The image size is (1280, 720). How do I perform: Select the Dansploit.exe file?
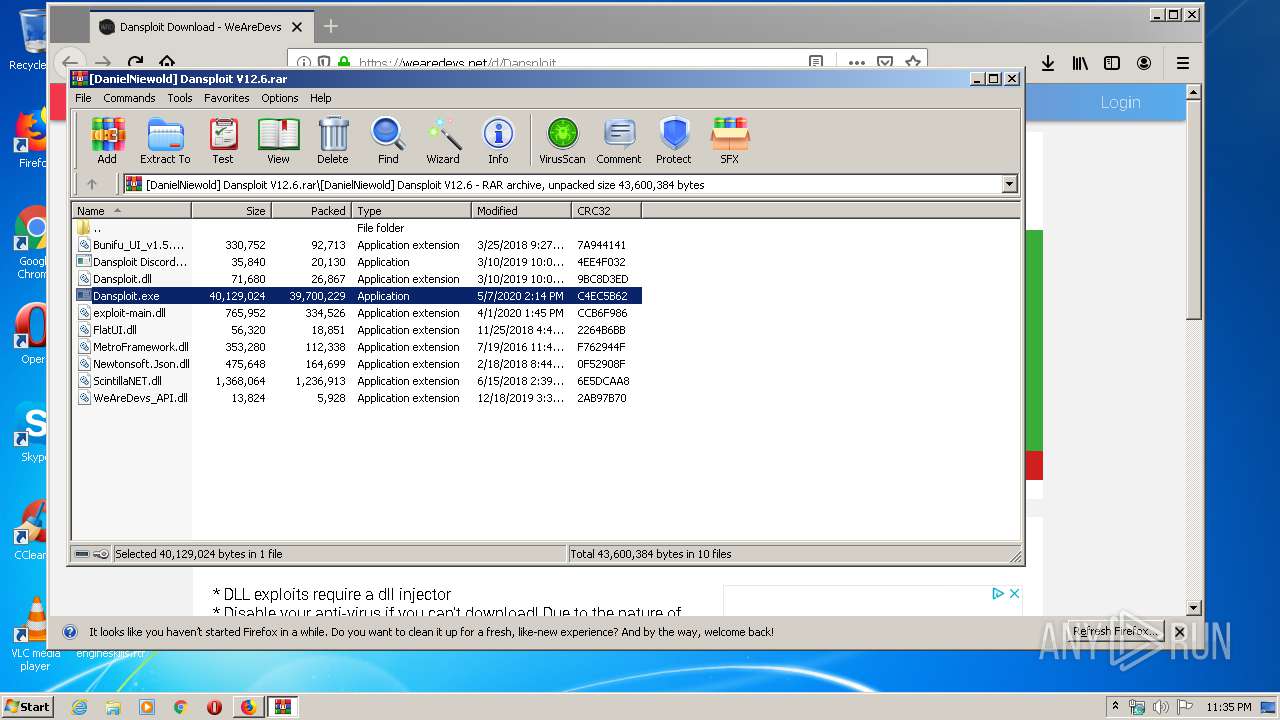[357, 296]
